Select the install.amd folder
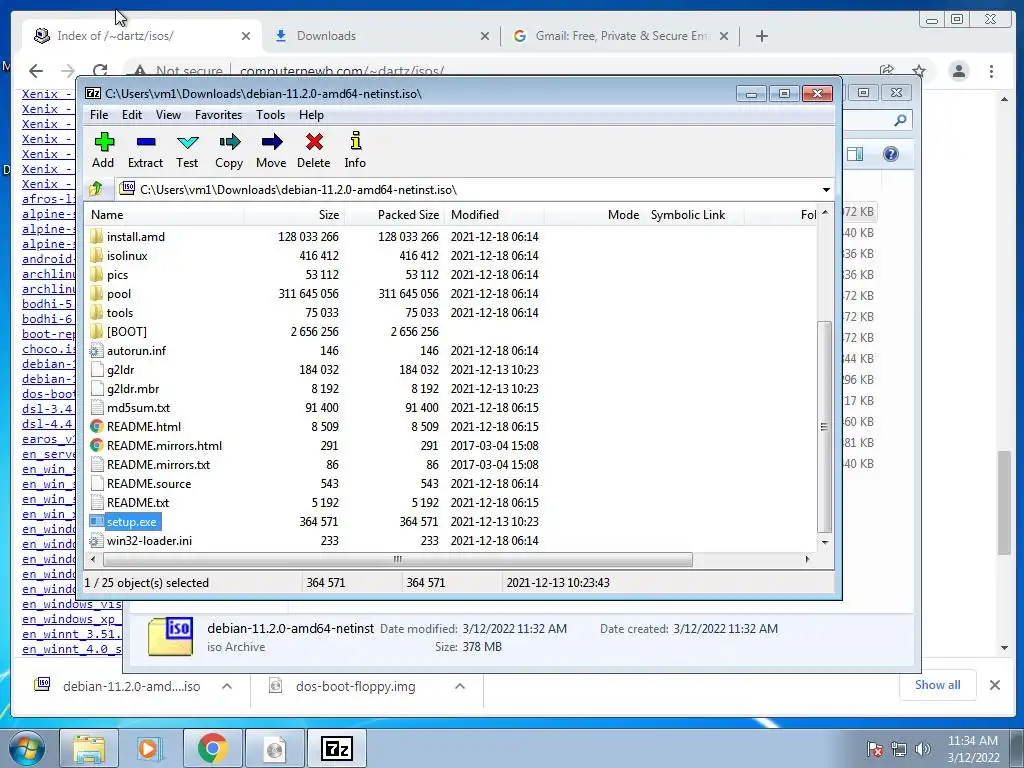 (136, 237)
